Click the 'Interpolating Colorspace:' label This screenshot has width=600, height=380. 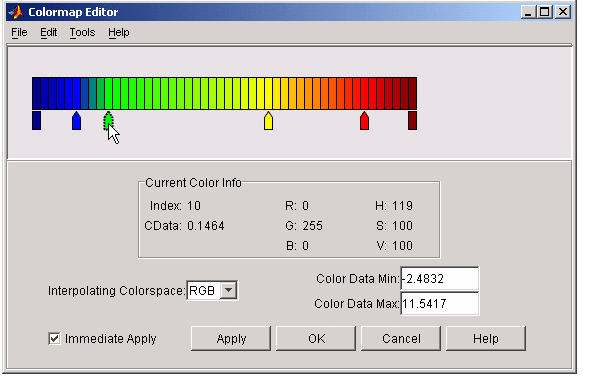[117, 291]
